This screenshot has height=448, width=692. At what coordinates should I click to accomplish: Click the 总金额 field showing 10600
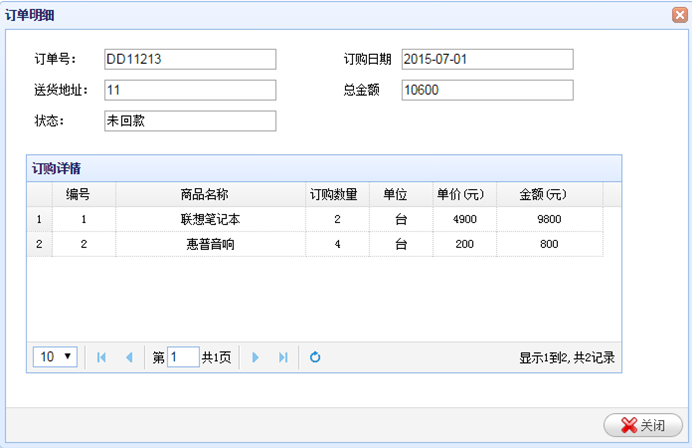click(488, 90)
